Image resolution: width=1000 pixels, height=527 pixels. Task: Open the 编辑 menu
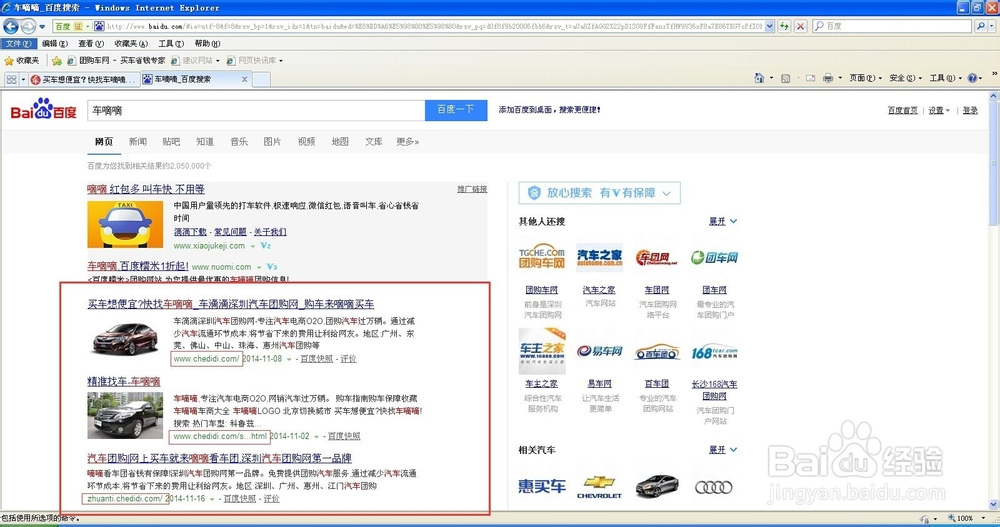pos(54,43)
